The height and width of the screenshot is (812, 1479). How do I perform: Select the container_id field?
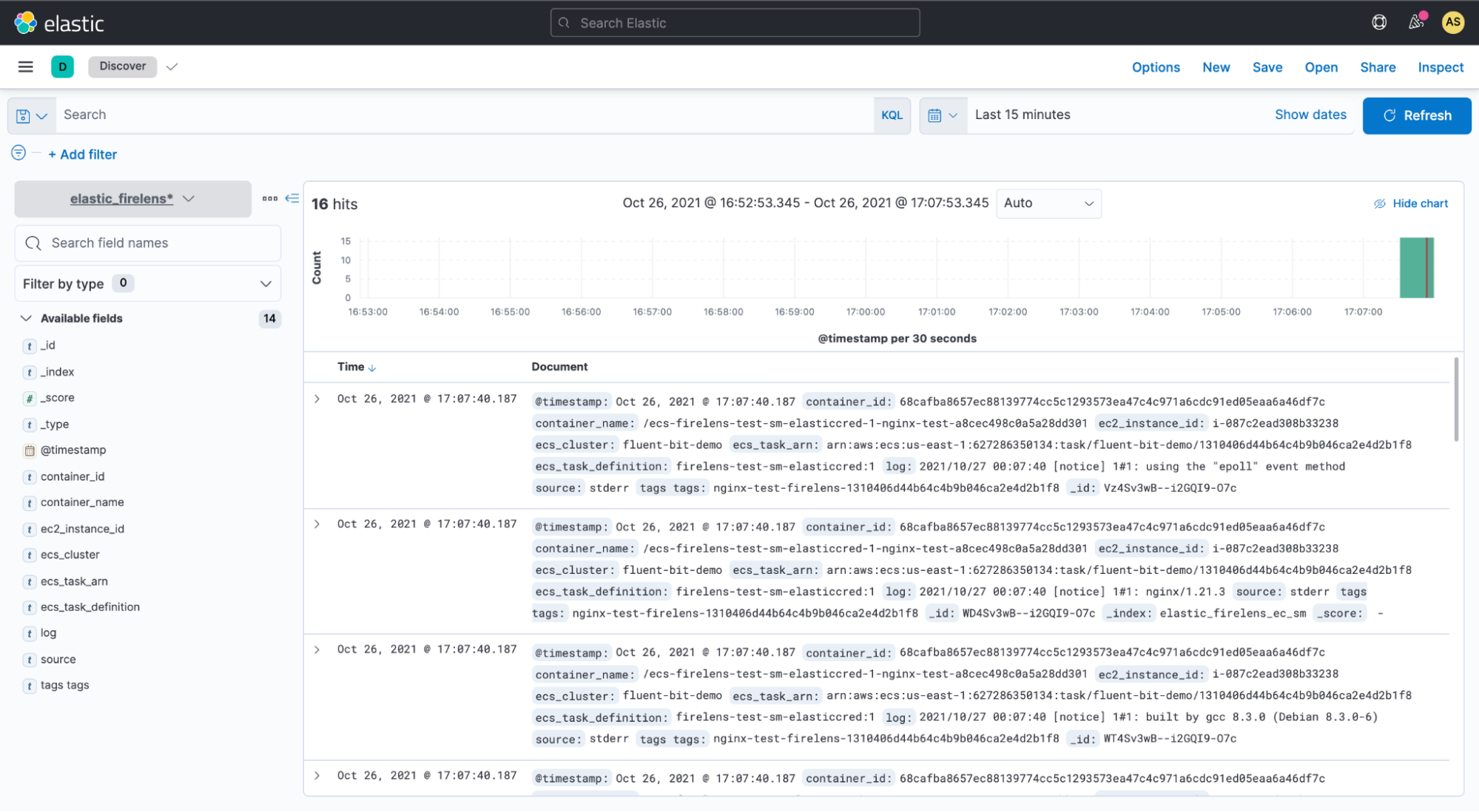(73, 477)
